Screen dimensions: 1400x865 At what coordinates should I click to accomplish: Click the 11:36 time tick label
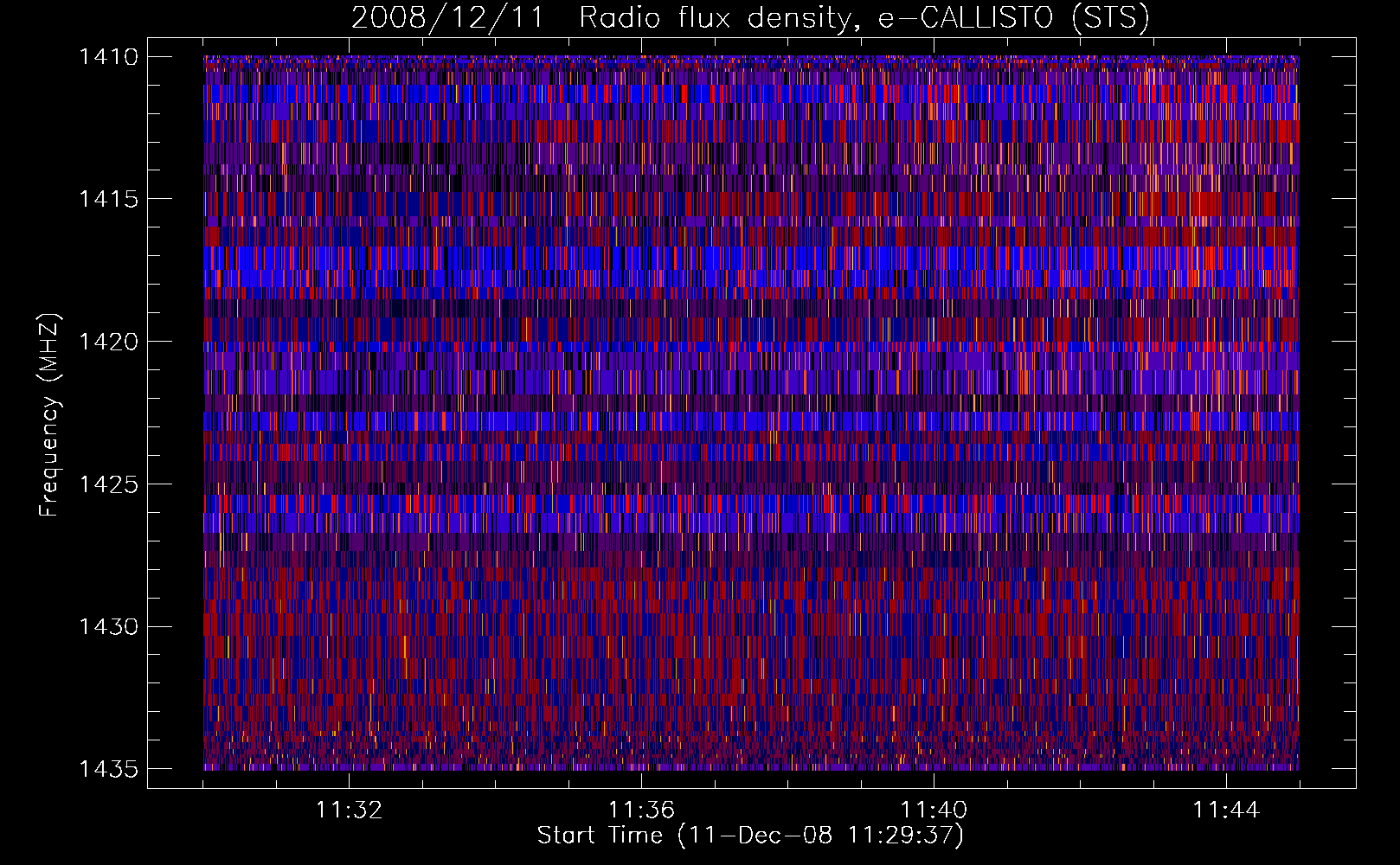point(641,811)
